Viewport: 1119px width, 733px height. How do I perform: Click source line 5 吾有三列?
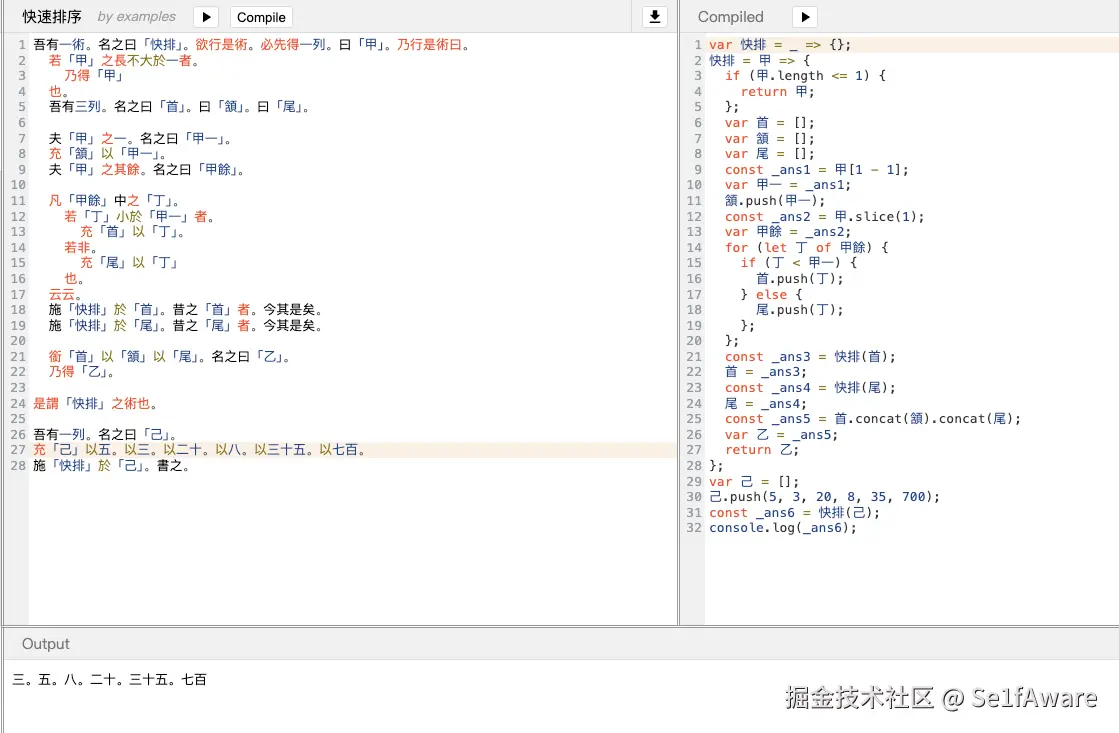(x=180, y=107)
